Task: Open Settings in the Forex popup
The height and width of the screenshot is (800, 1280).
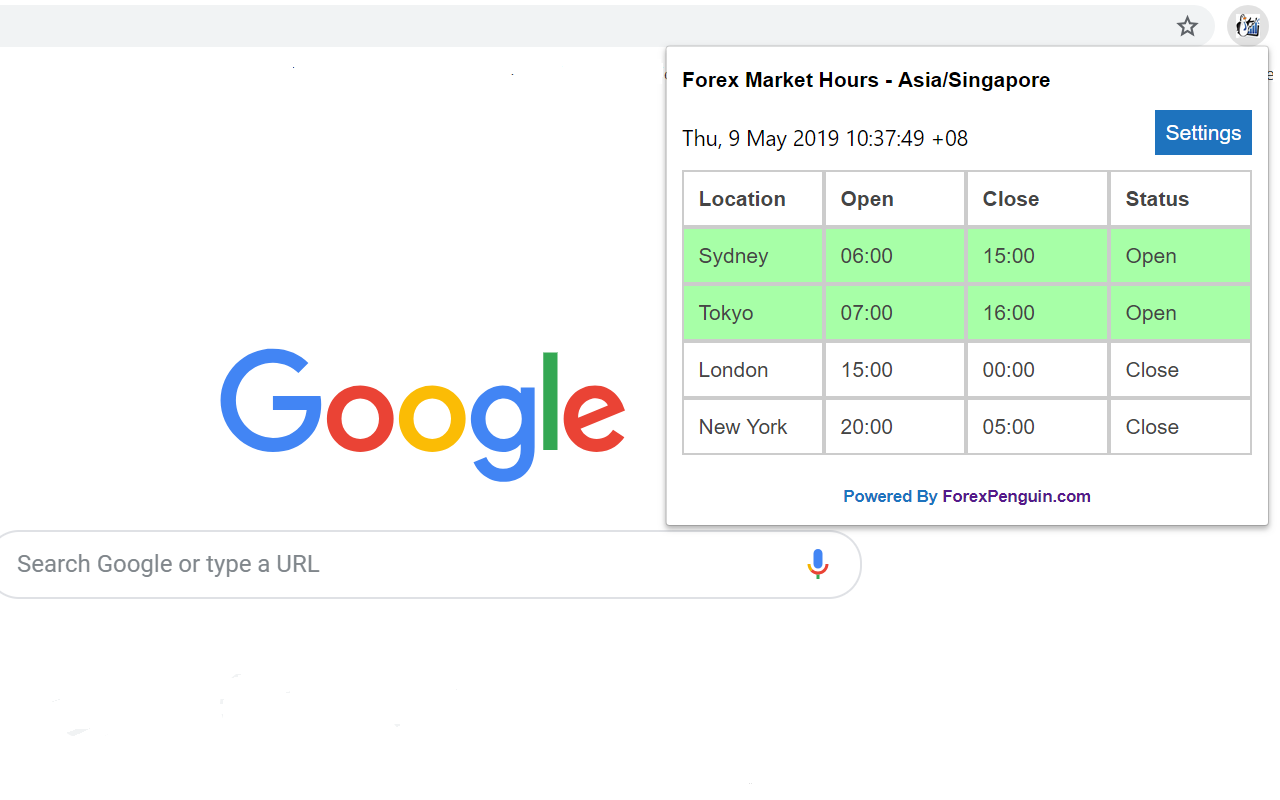Action: pyautogui.click(x=1203, y=133)
